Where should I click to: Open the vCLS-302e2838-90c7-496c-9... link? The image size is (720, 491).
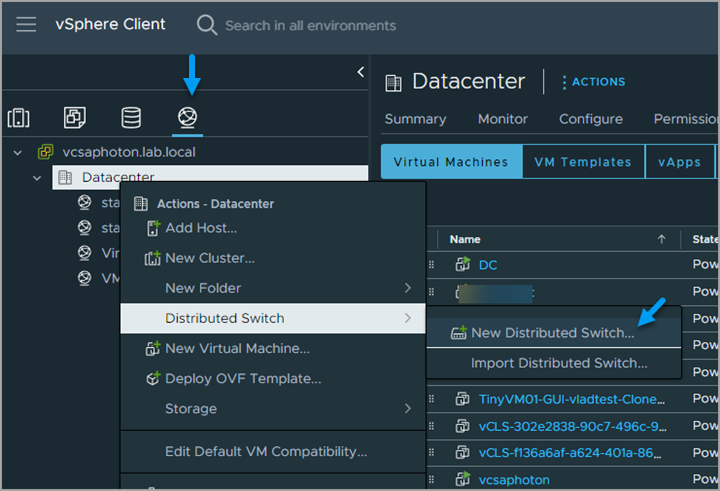pos(573,426)
